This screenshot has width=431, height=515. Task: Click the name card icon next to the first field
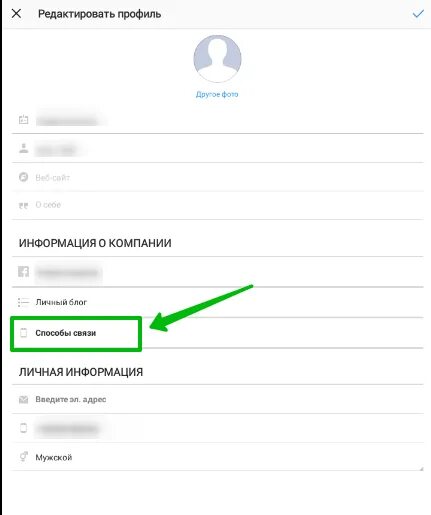point(23,119)
